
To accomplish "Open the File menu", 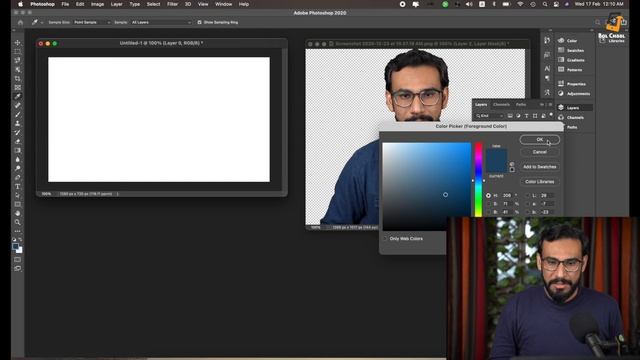I will pyautogui.click(x=65, y=4).
